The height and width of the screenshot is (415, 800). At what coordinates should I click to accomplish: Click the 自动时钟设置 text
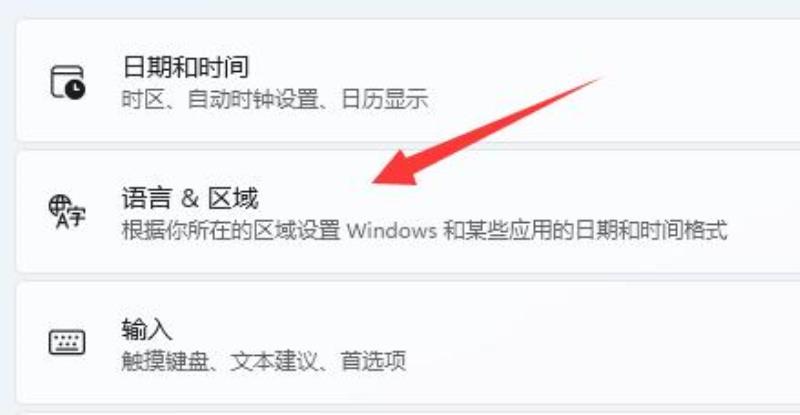click(253, 99)
